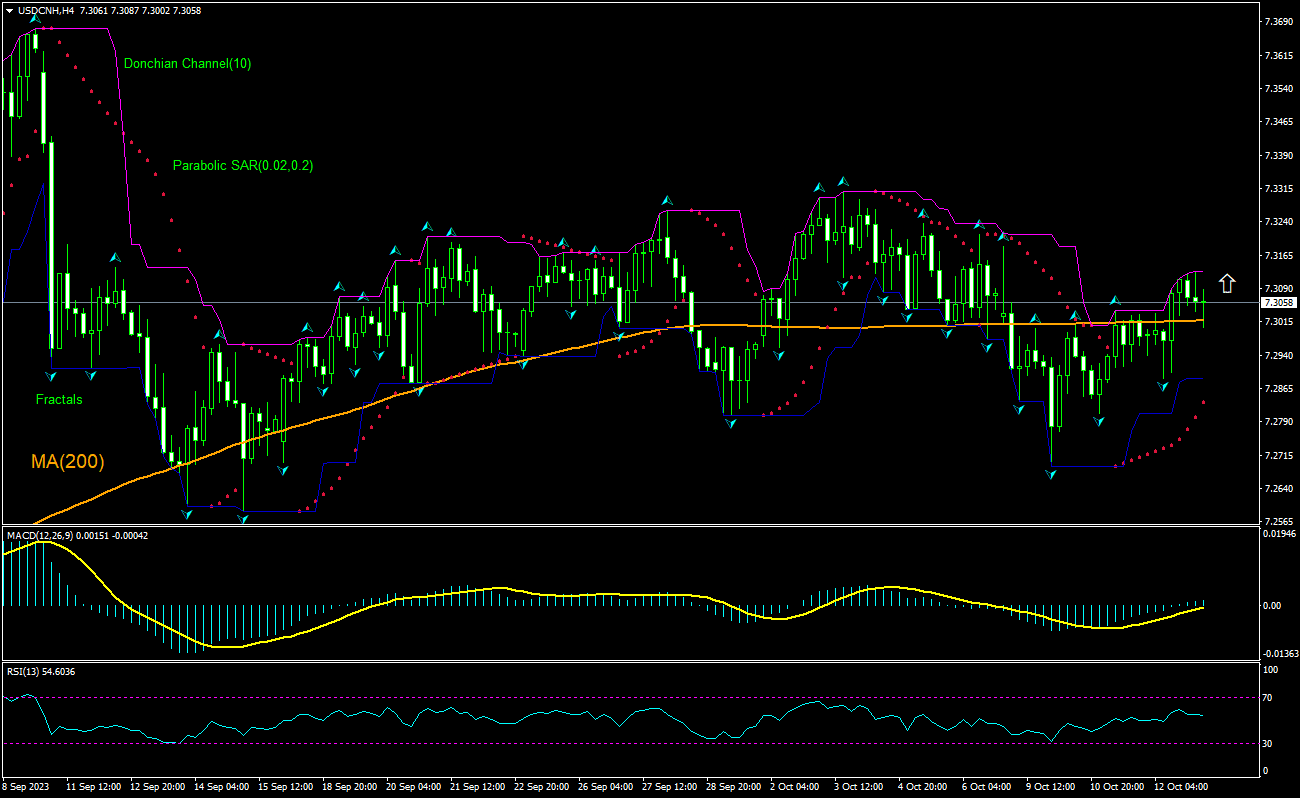Click the 2 Oct 04:00 time label

795,787
